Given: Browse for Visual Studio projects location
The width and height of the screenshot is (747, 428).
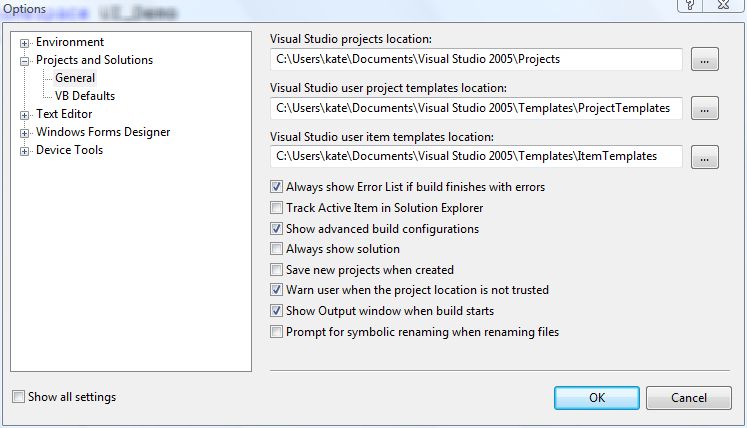Looking at the screenshot, I should click(x=705, y=60).
